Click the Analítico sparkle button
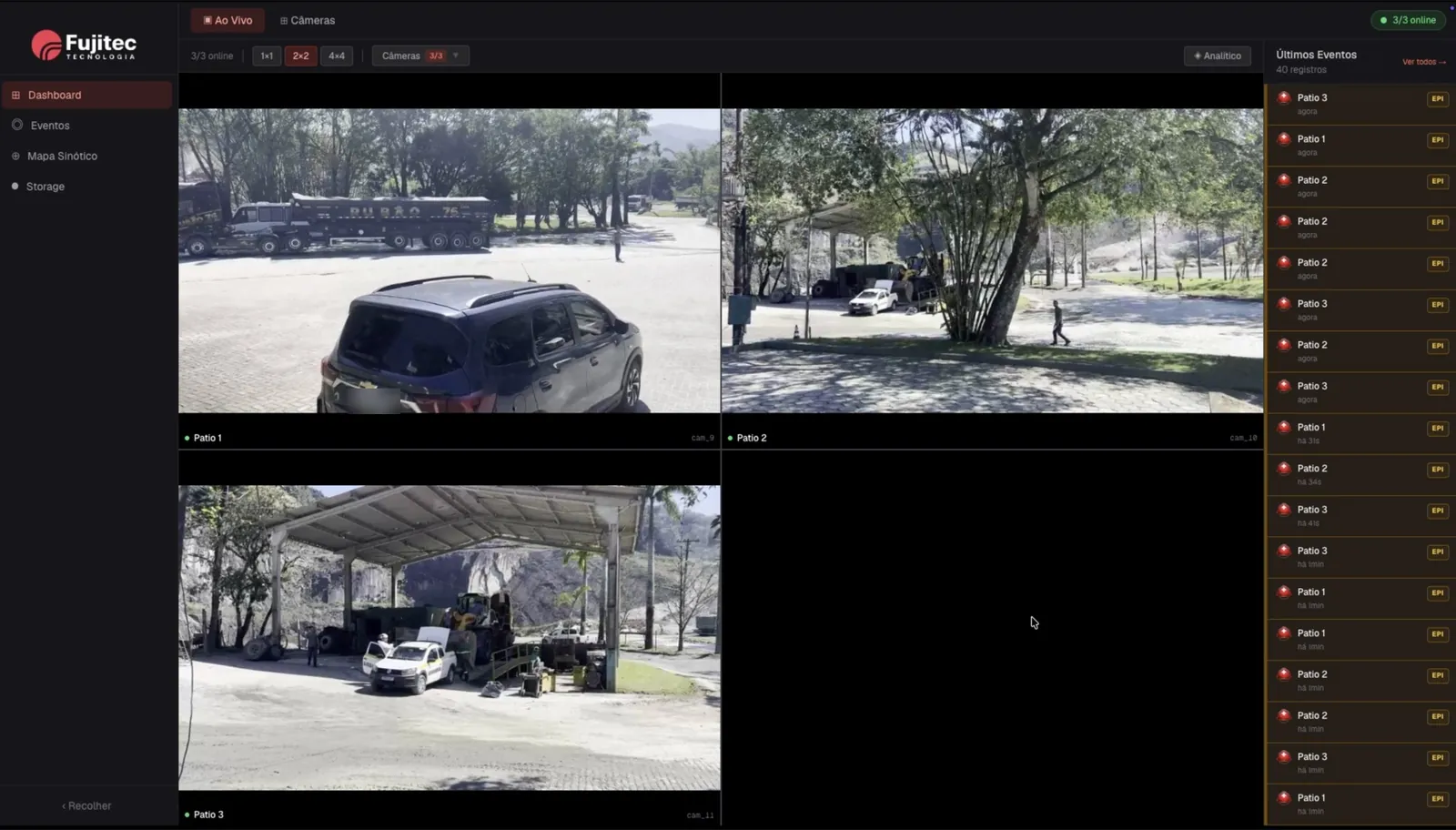The image size is (1456, 830). pyautogui.click(x=1218, y=56)
